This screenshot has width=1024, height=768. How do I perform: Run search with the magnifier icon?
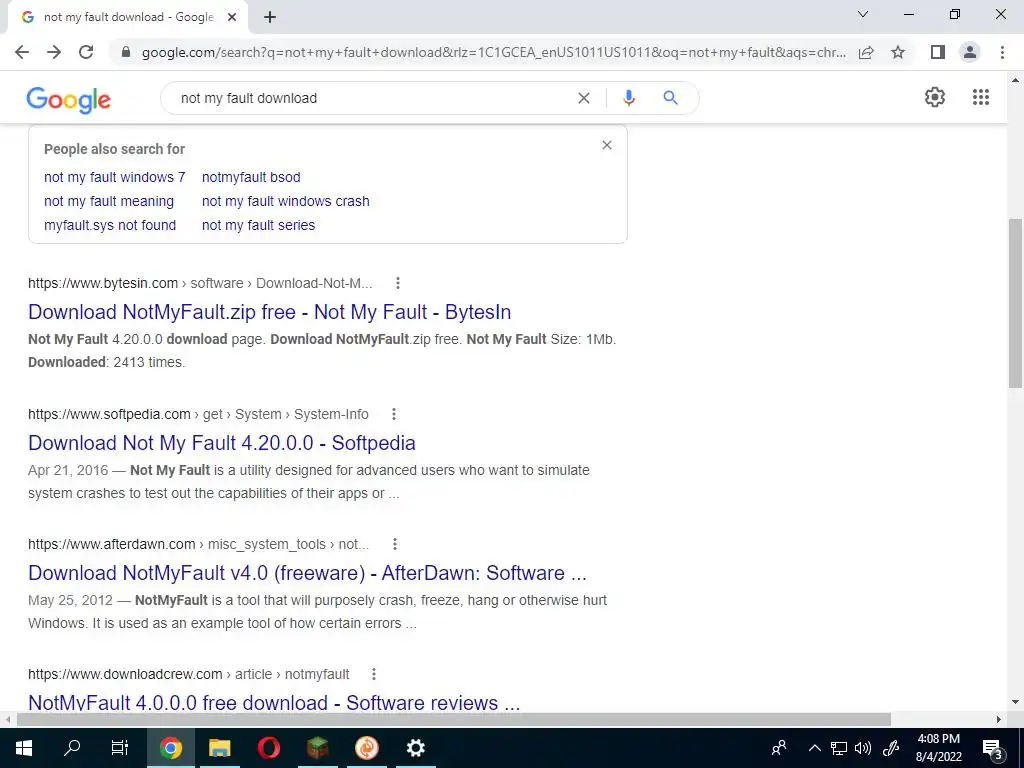(x=670, y=98)
